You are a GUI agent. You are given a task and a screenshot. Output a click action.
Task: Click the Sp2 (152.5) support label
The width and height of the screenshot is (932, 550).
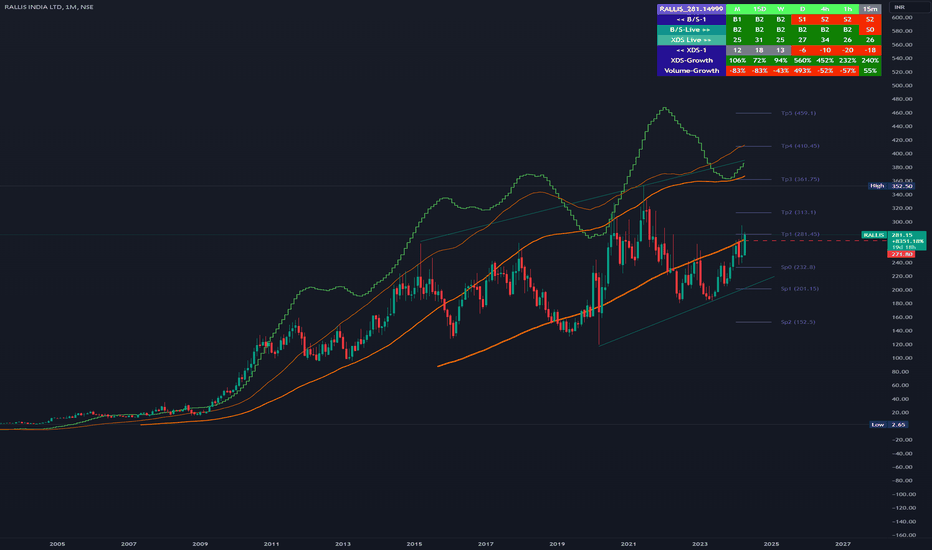[798, 322]
